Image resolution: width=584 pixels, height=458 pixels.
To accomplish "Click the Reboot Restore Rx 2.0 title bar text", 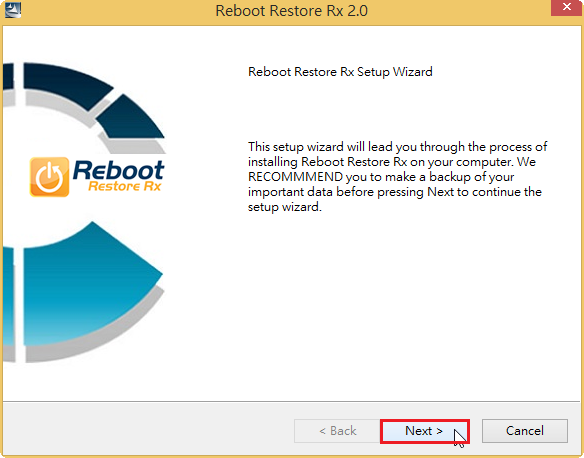I will [x=292, y=10].
